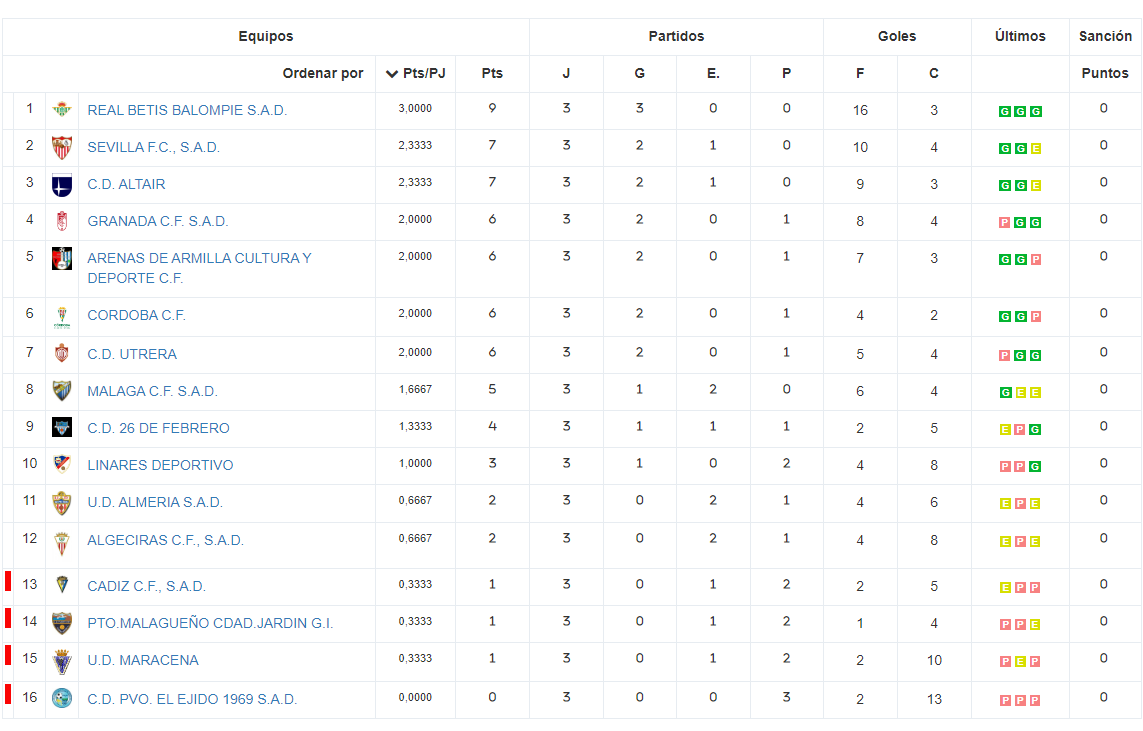Click the C.D. Utrera club crest

(62, 353)
